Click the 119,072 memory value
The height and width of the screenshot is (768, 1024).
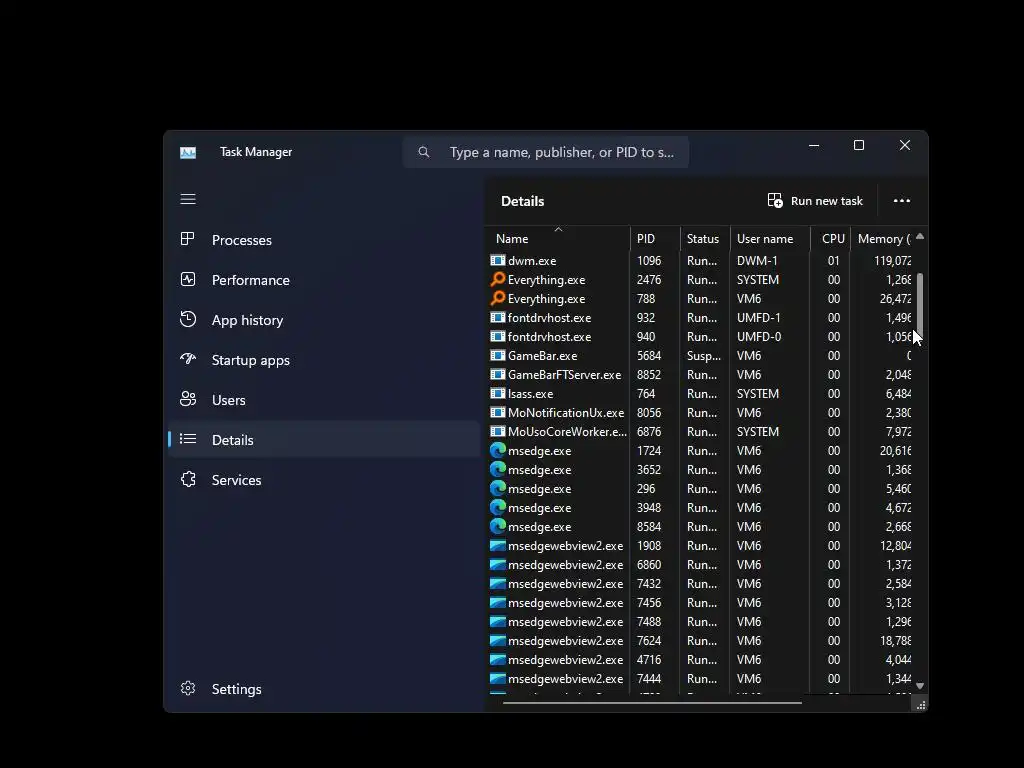pos(893,261)
